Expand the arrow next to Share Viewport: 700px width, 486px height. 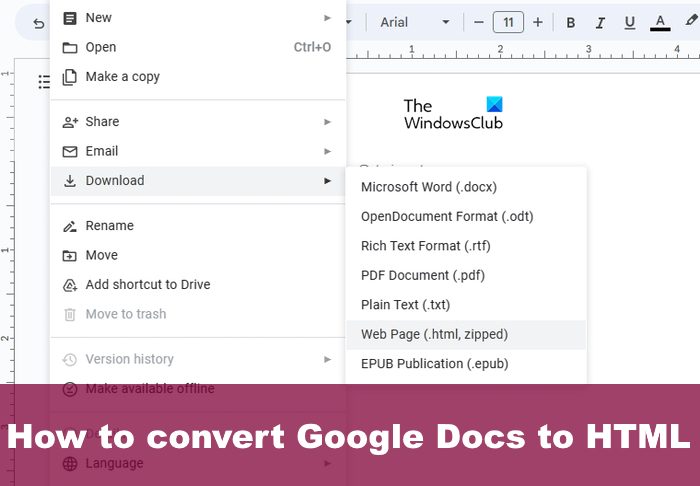click(327, 122)
